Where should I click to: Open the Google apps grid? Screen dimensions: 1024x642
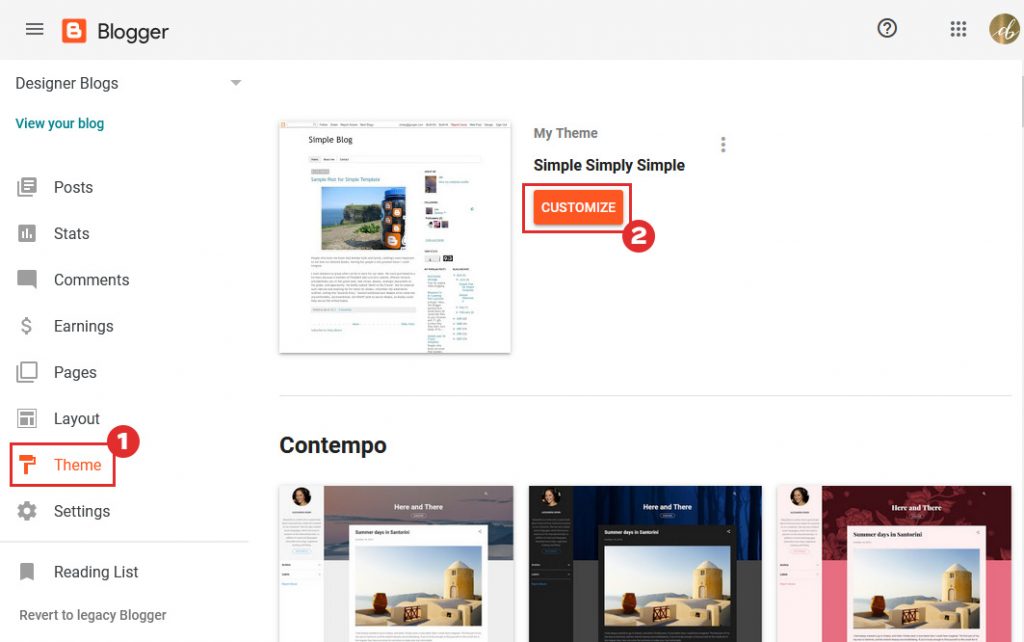958,29
